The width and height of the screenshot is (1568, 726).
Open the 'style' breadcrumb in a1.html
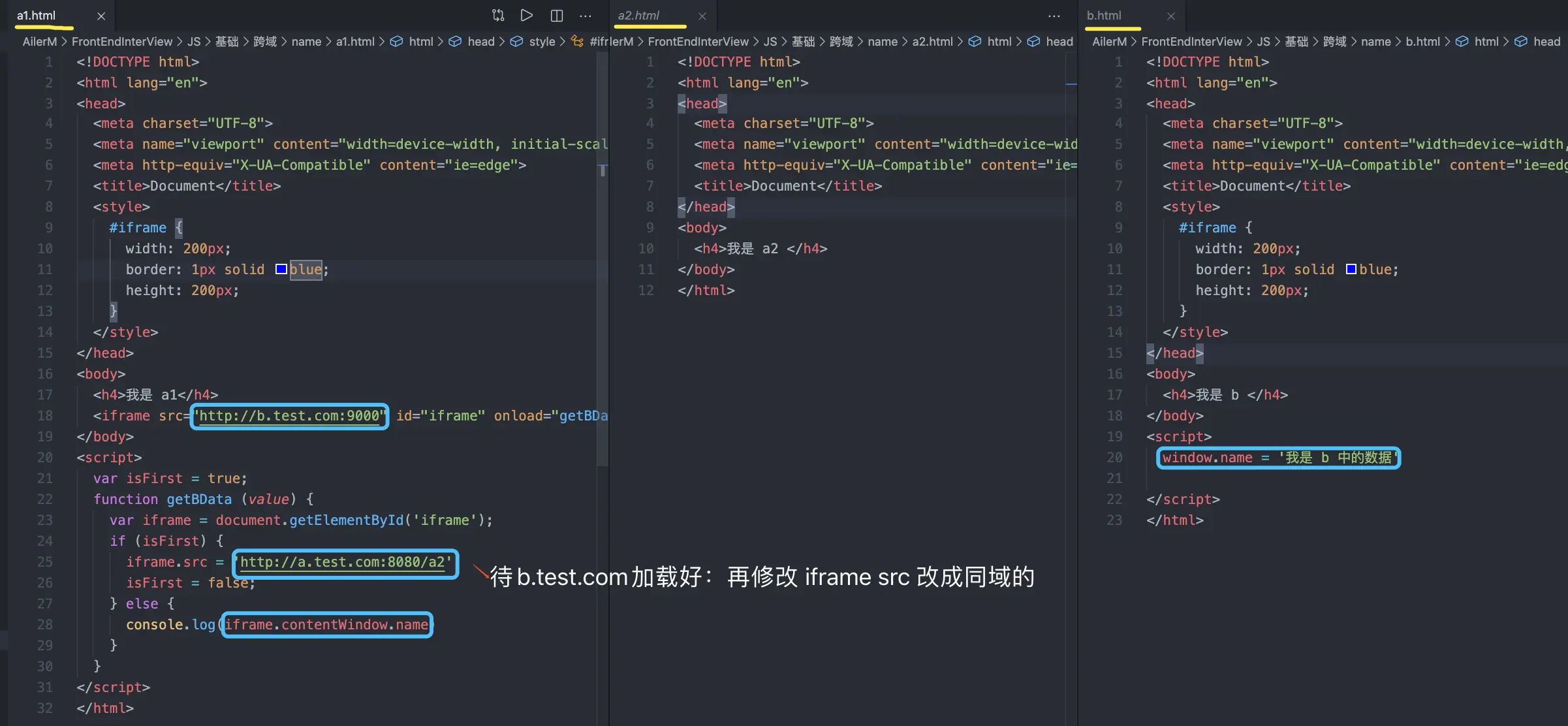point(542,42)
